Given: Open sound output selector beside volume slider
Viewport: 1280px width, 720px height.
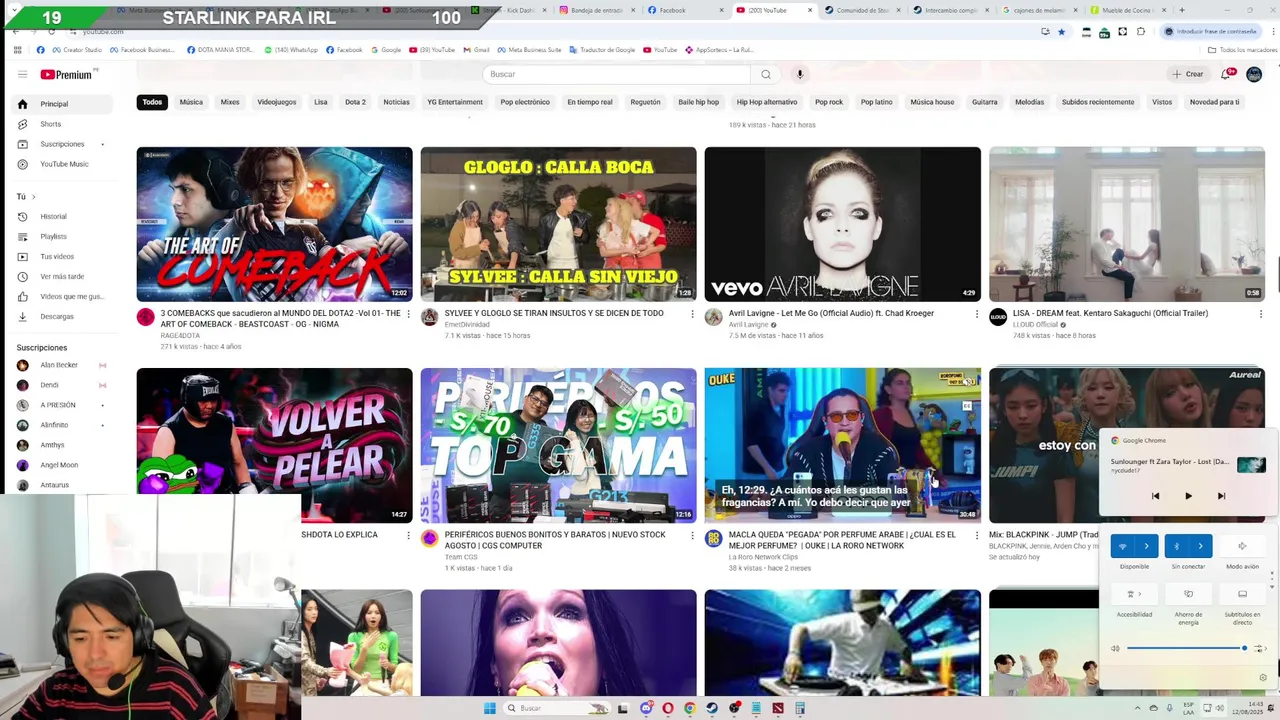Looking at the screenshot, I should (1260, 648).
